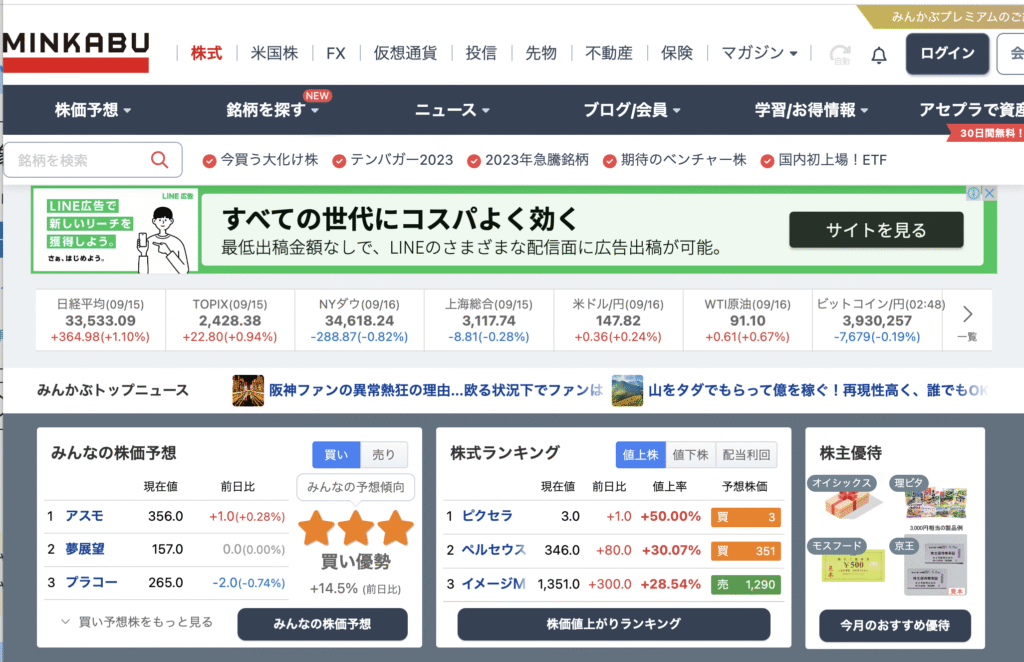Click the 買 3 forecast badge for ピクセラ
The height and width of the screenshot is (662, 1024).
pos(746,517)
